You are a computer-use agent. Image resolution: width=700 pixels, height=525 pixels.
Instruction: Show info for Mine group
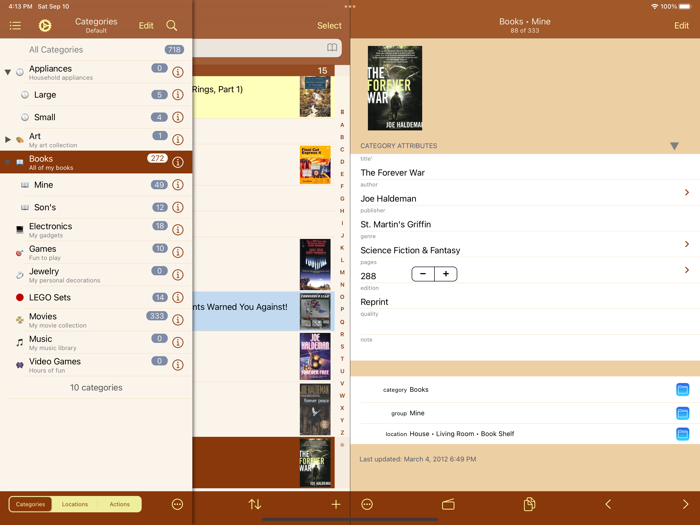[178, 185]
